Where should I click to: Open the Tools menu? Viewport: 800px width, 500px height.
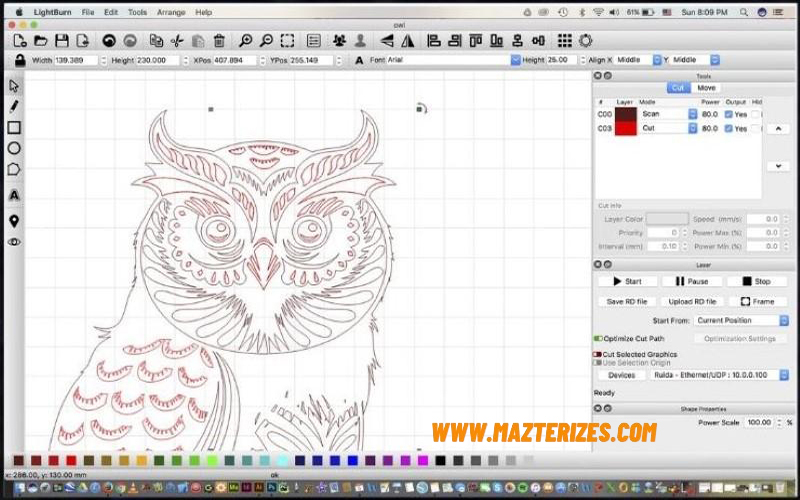click(x=137, y=12)
